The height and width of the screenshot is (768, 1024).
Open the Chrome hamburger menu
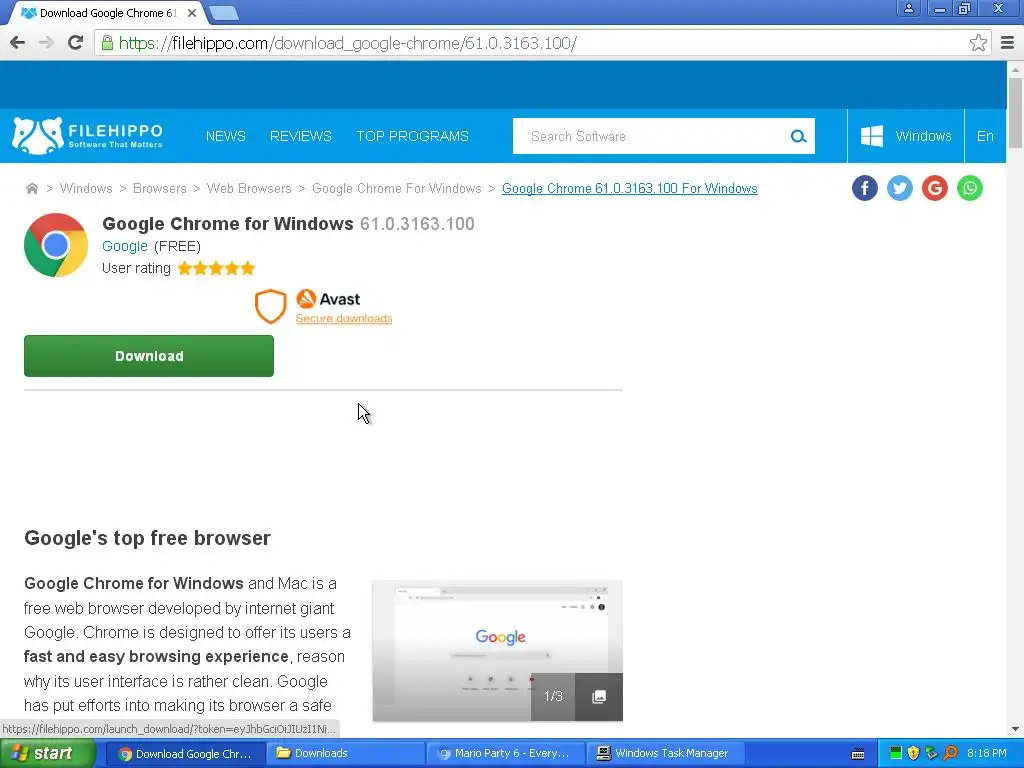1008,43
